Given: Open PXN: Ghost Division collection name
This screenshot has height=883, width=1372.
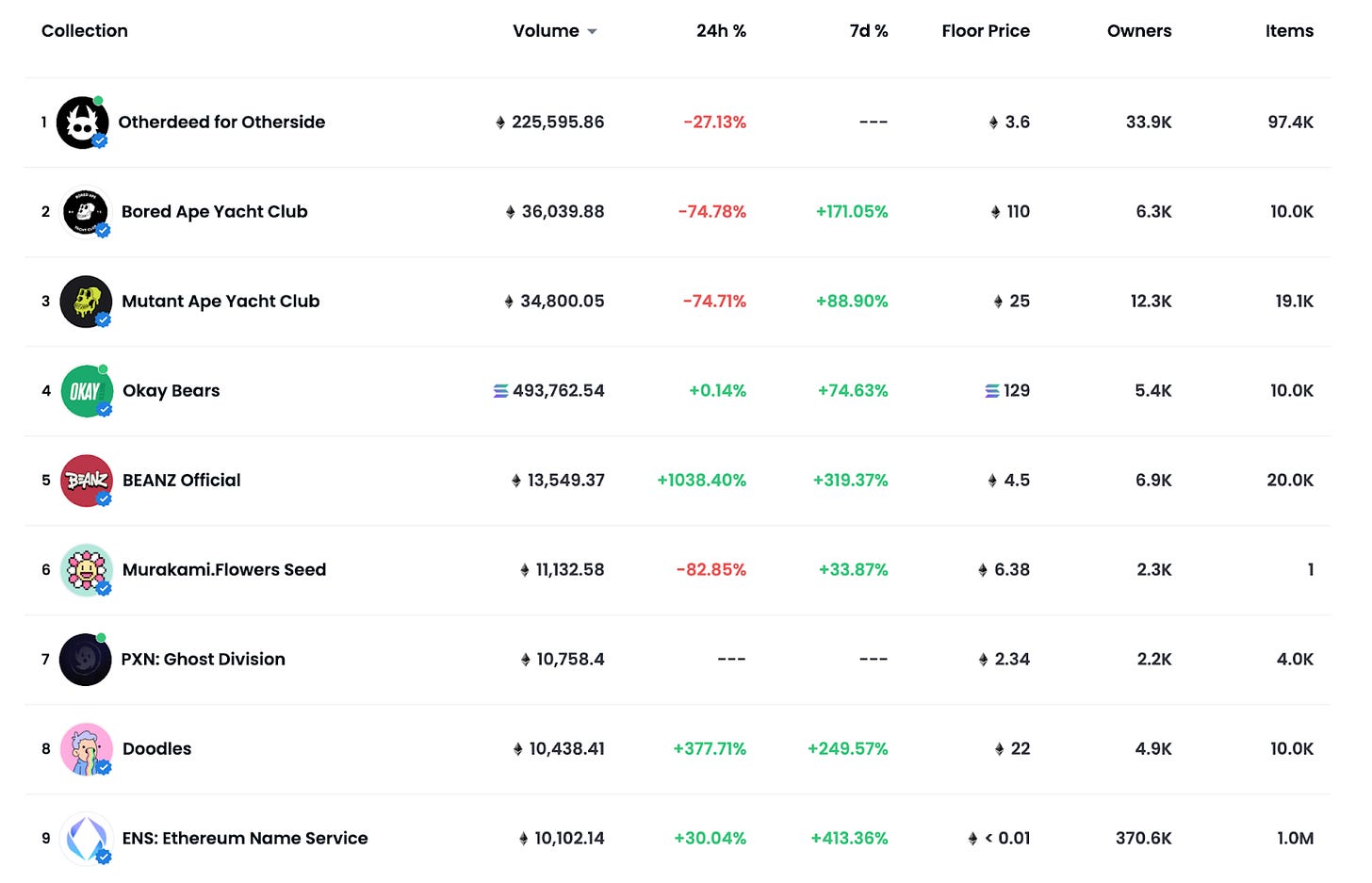Looking at the screenshot, I should pyautogui.click(x=203, y=660).
